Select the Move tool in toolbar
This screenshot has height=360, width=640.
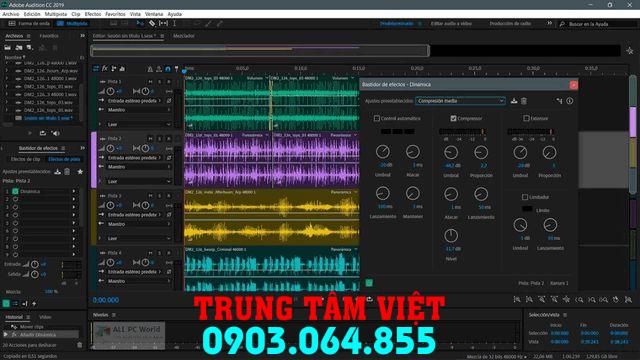[140, 24]
